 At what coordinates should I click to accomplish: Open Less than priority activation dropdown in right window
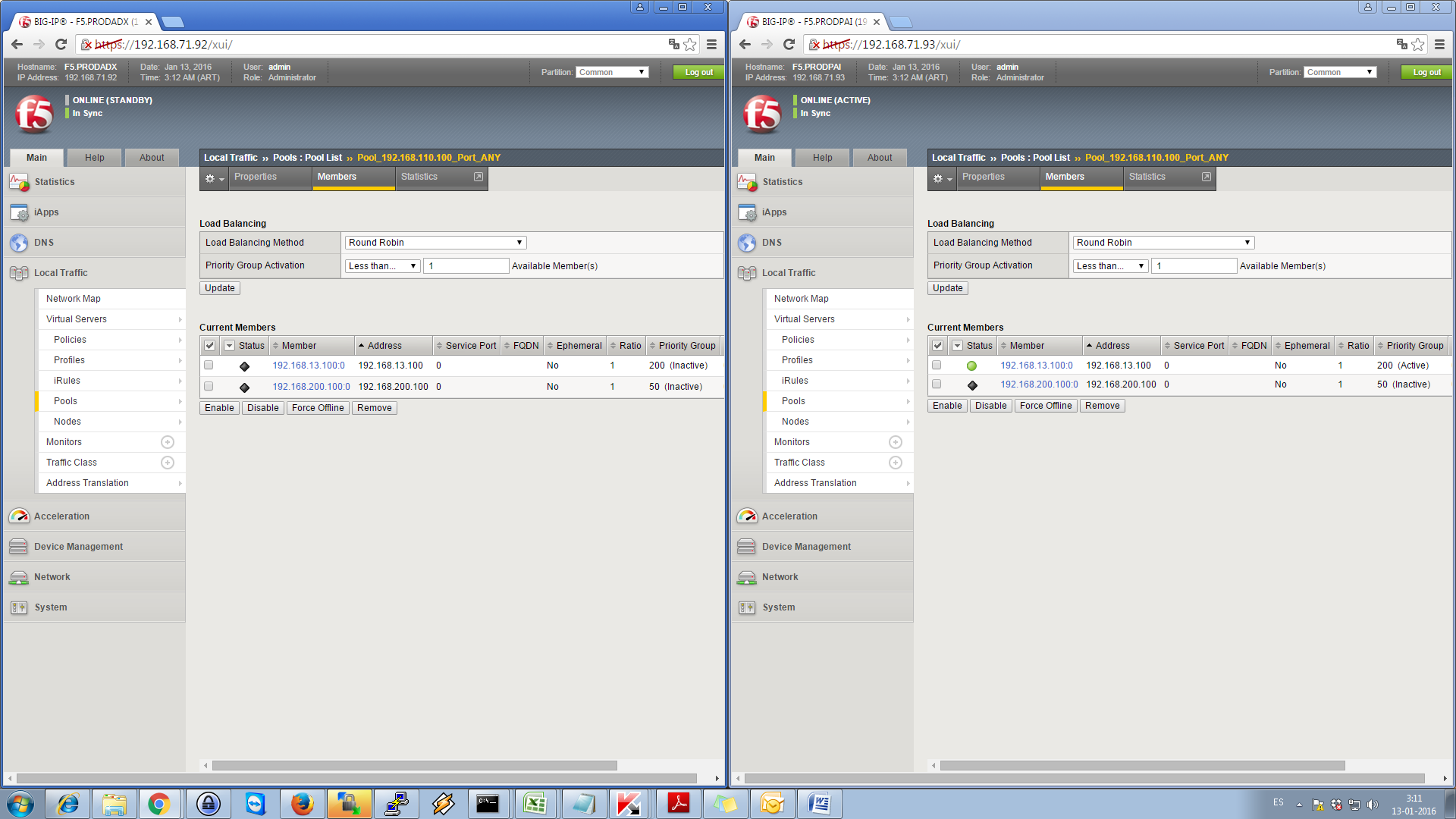click(x=1109, y=266)
